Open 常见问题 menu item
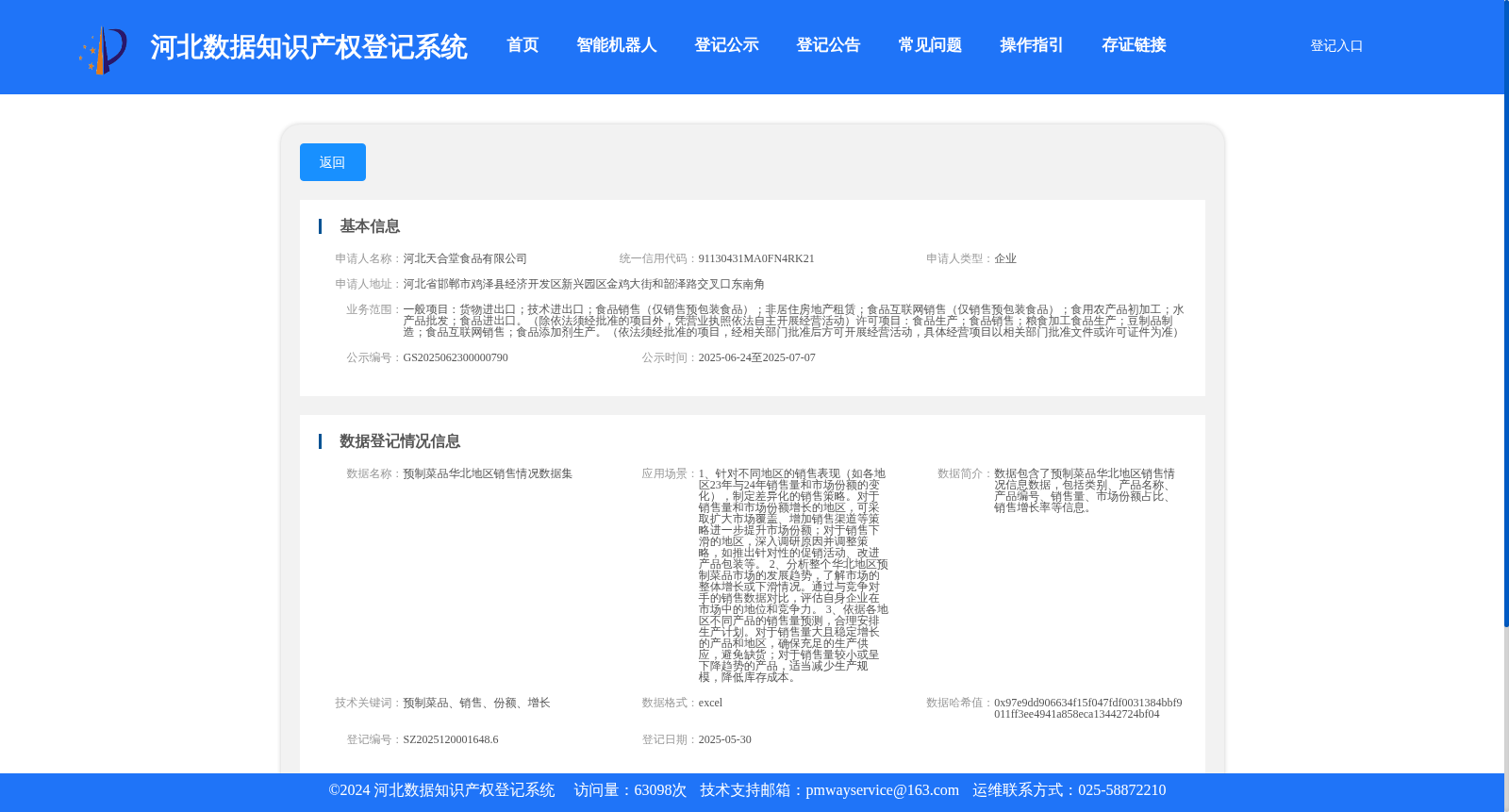 (930, 45)
